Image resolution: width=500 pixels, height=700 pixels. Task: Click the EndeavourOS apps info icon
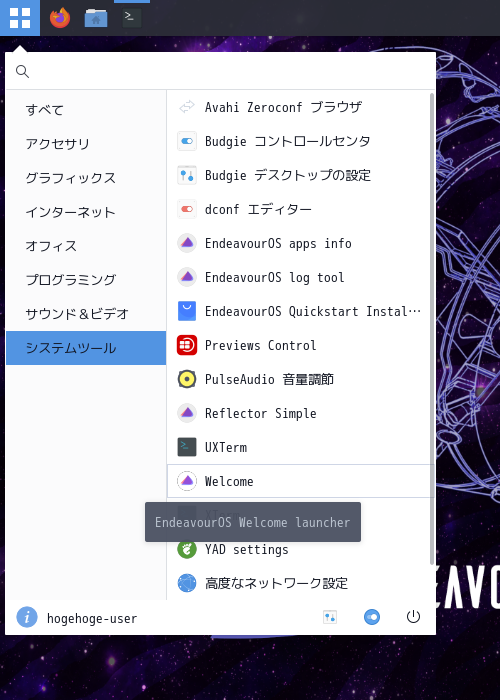(187, 243)
